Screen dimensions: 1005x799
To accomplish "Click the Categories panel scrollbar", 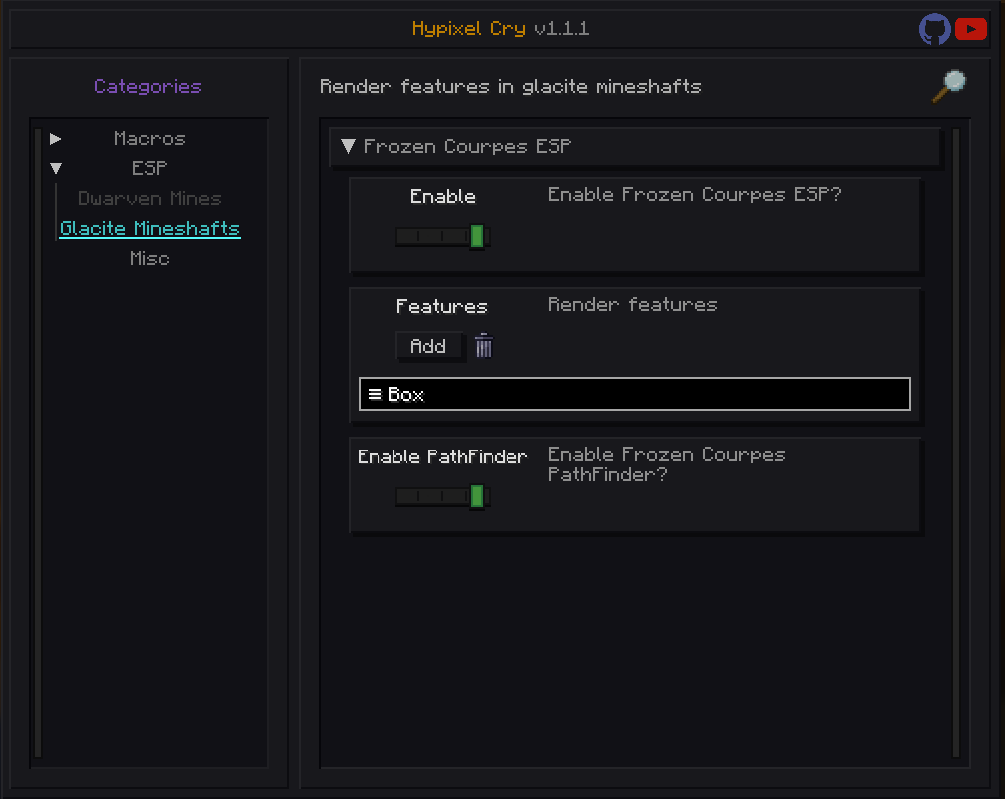I will click(38, 440).
